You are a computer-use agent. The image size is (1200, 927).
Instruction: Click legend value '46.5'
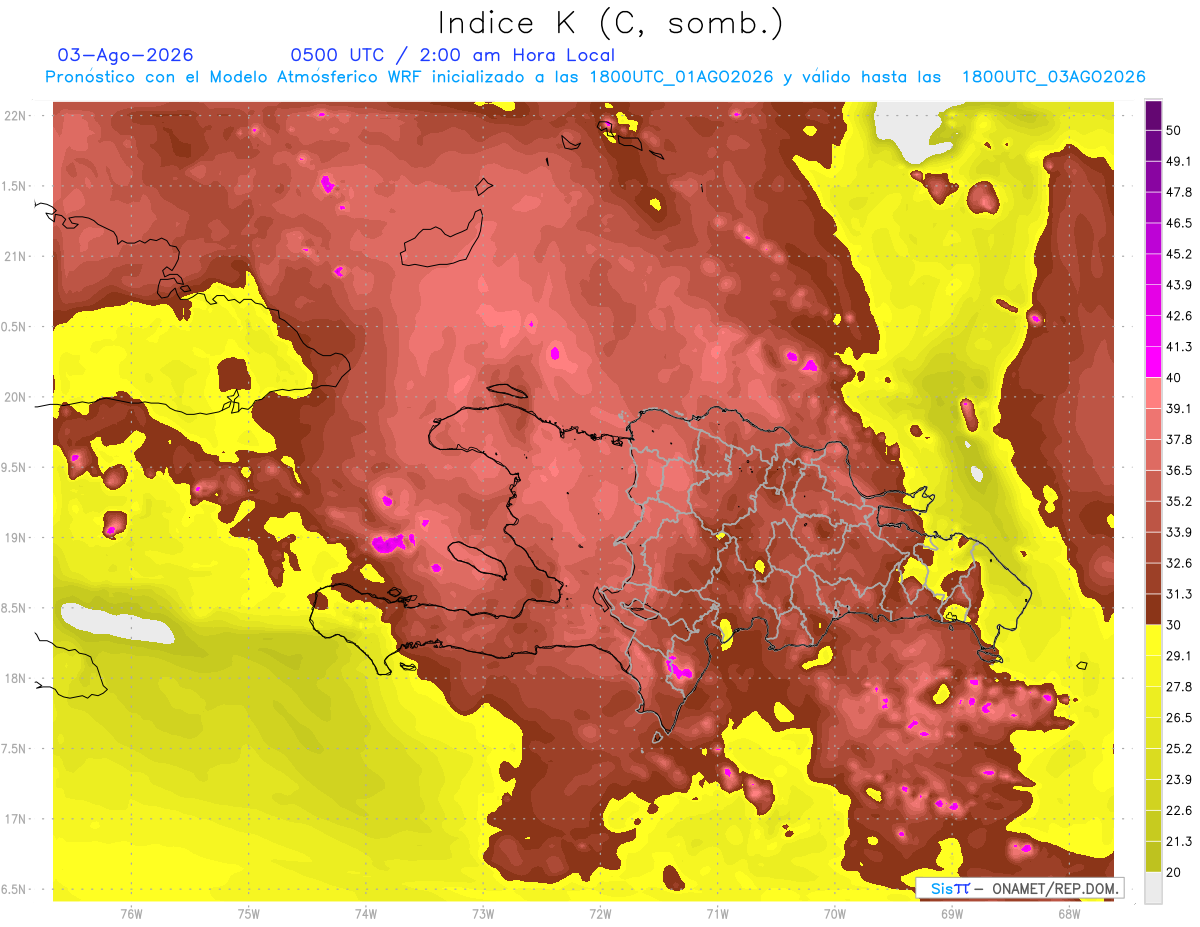1179,224
